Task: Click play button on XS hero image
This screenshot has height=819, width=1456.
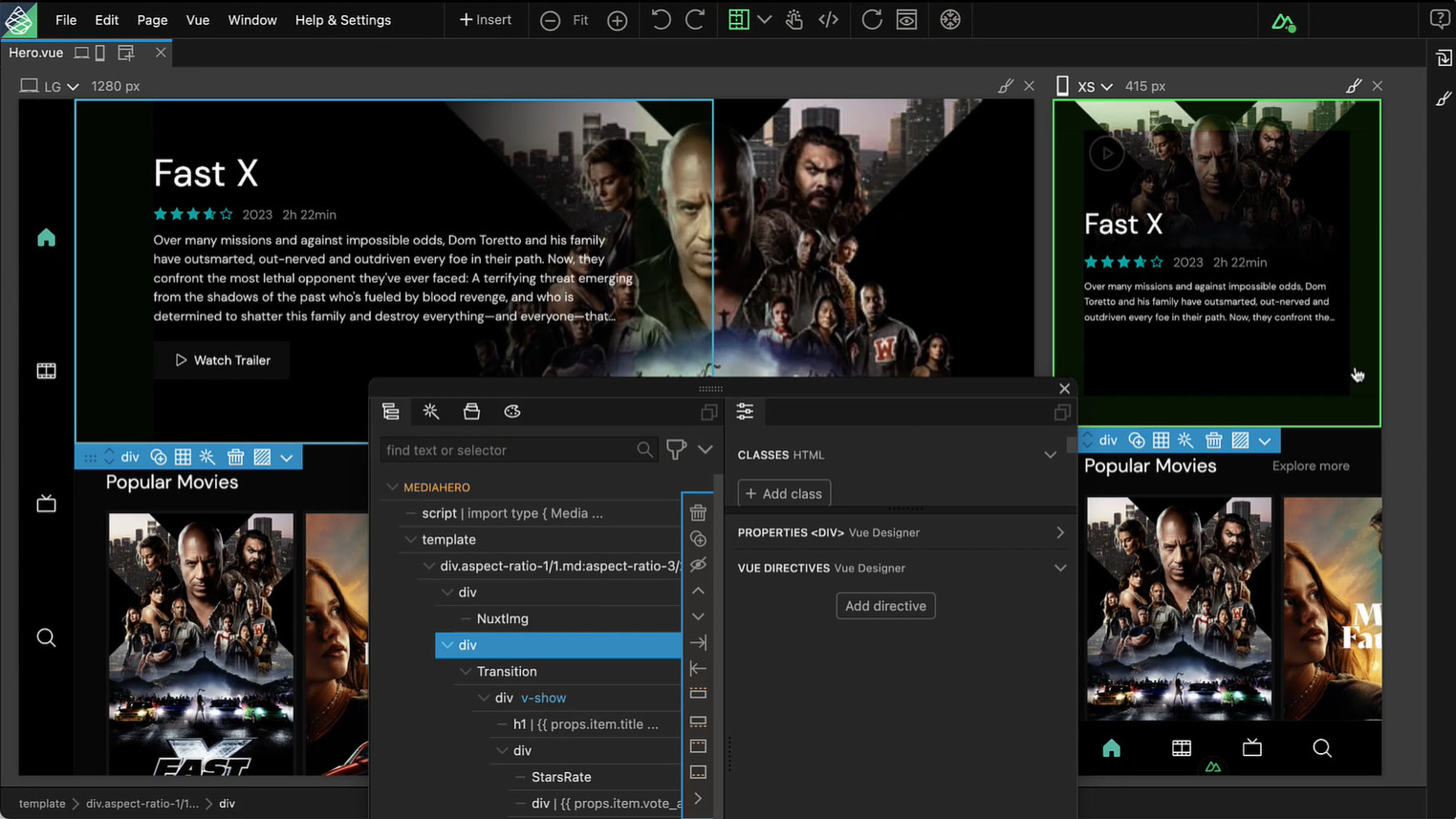Action: [x=1106, y=153]
